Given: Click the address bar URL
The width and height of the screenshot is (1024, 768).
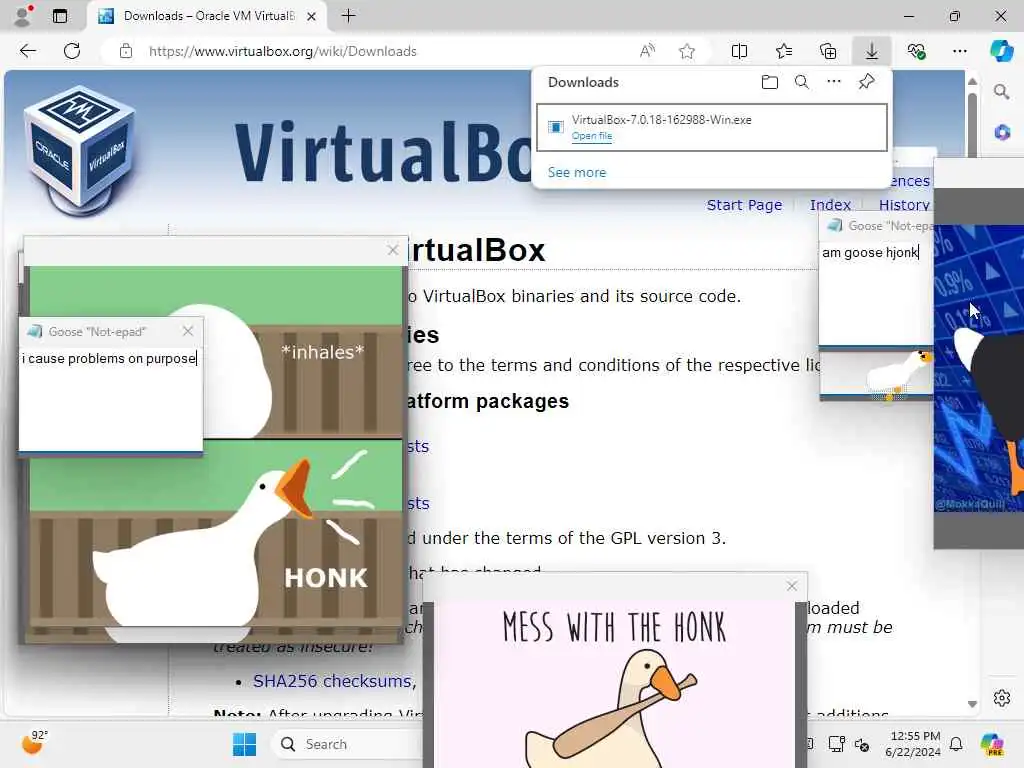Looking at the screenshot, I should 282,51.
